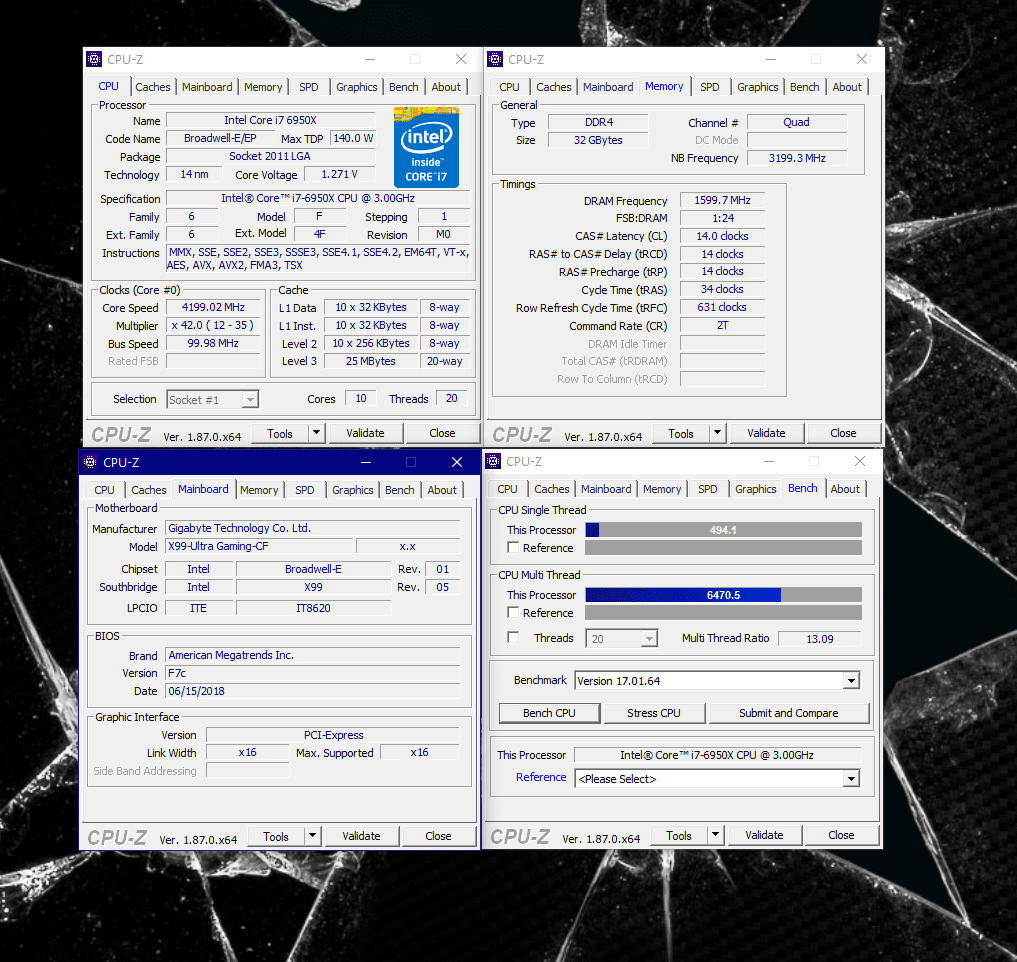Click the CPU-Z app icon in the Memory window title bar
Viewport: 1017px width, 962px height.
(495, 60)
